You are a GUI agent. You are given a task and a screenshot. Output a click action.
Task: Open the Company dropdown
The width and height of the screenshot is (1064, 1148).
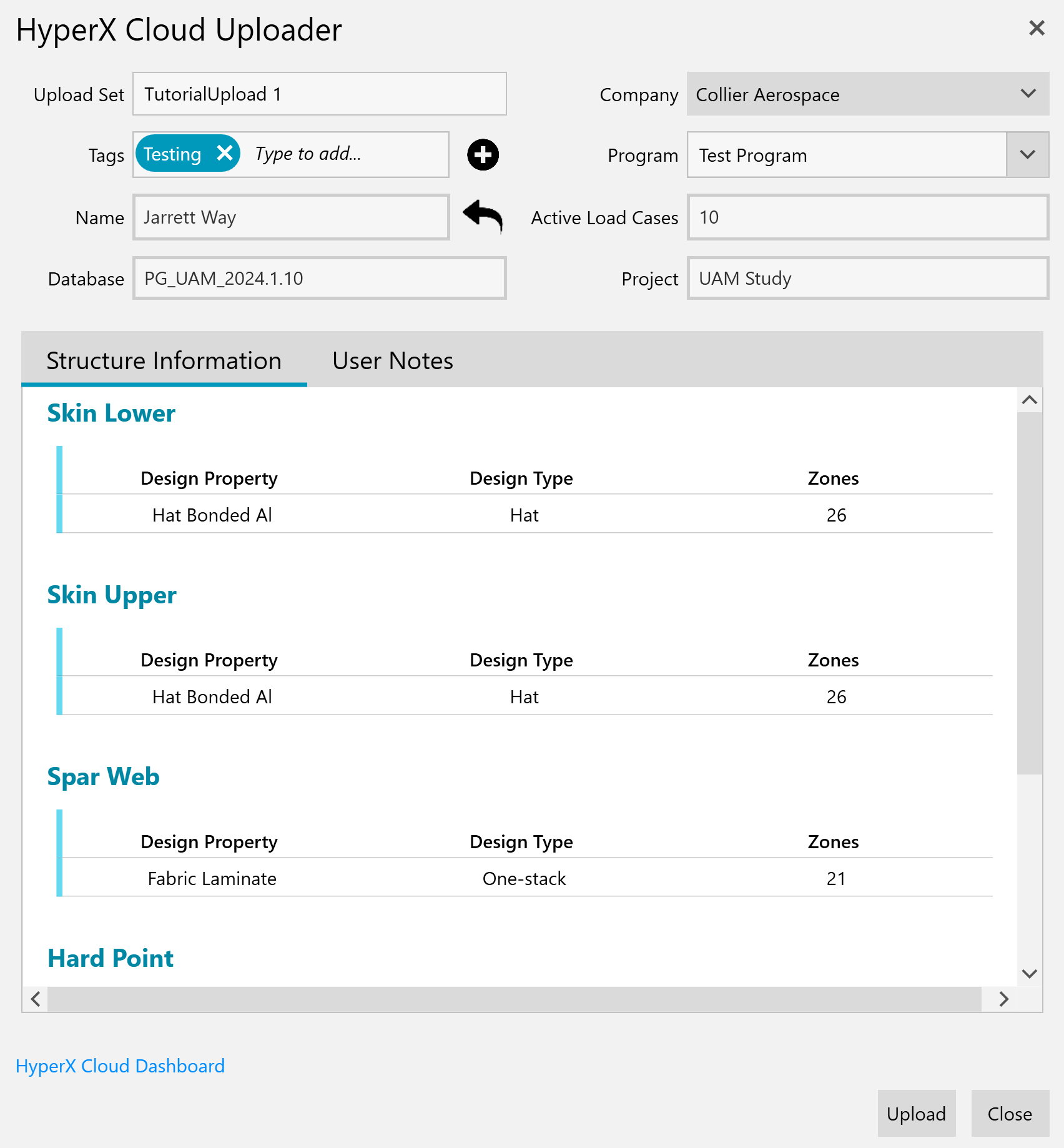[x=868, y=94]
